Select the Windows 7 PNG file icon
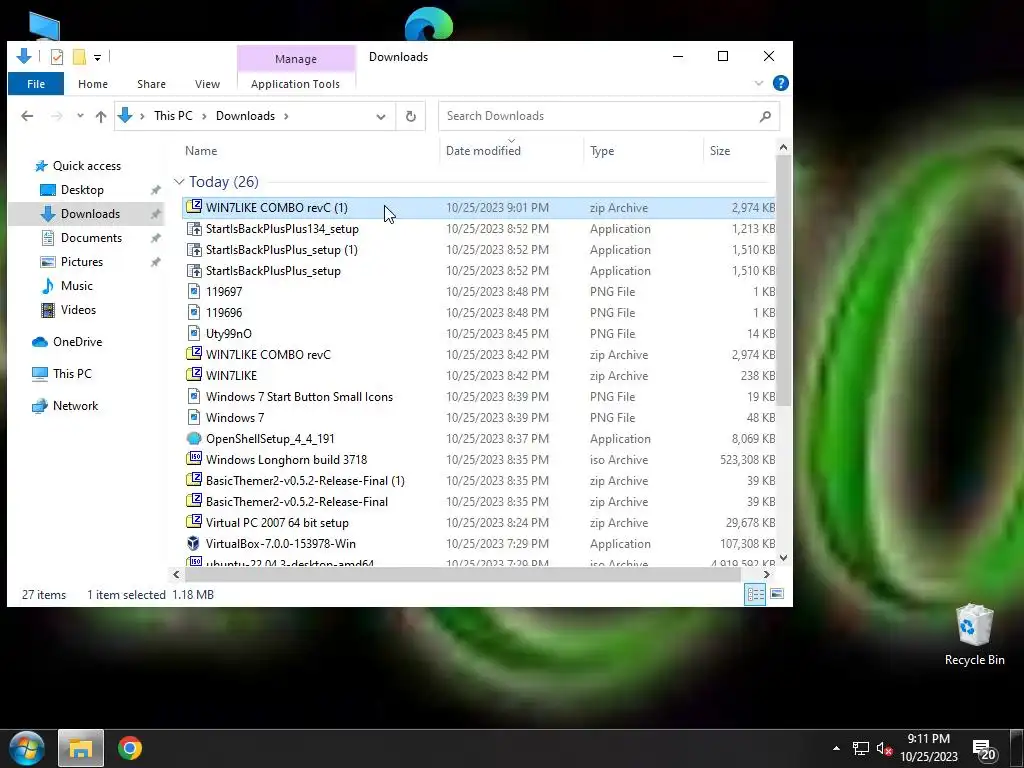The image size is (1024, 768). (x=194, y=417)
